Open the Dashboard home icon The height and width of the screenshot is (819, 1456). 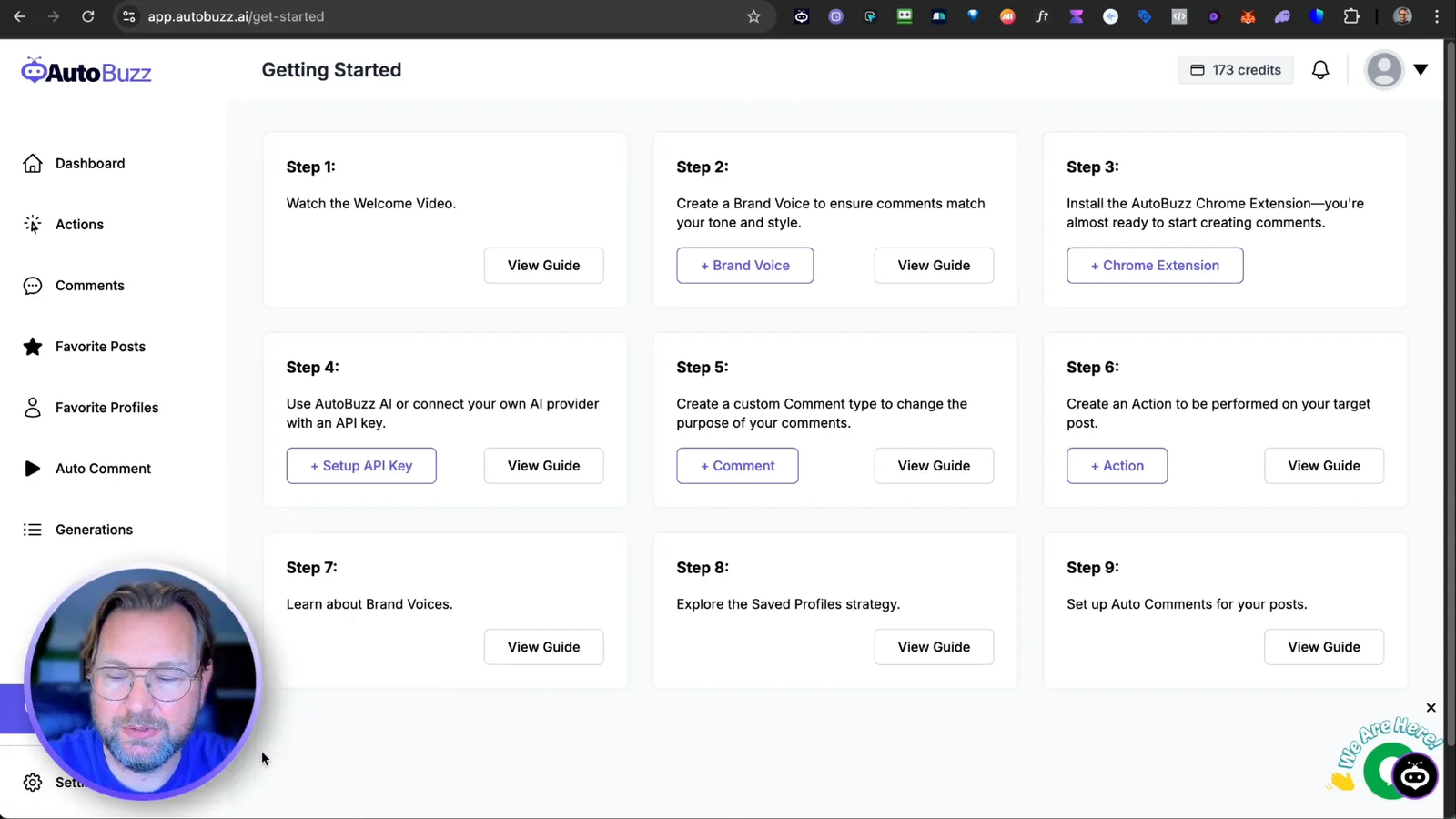point(33,163)
